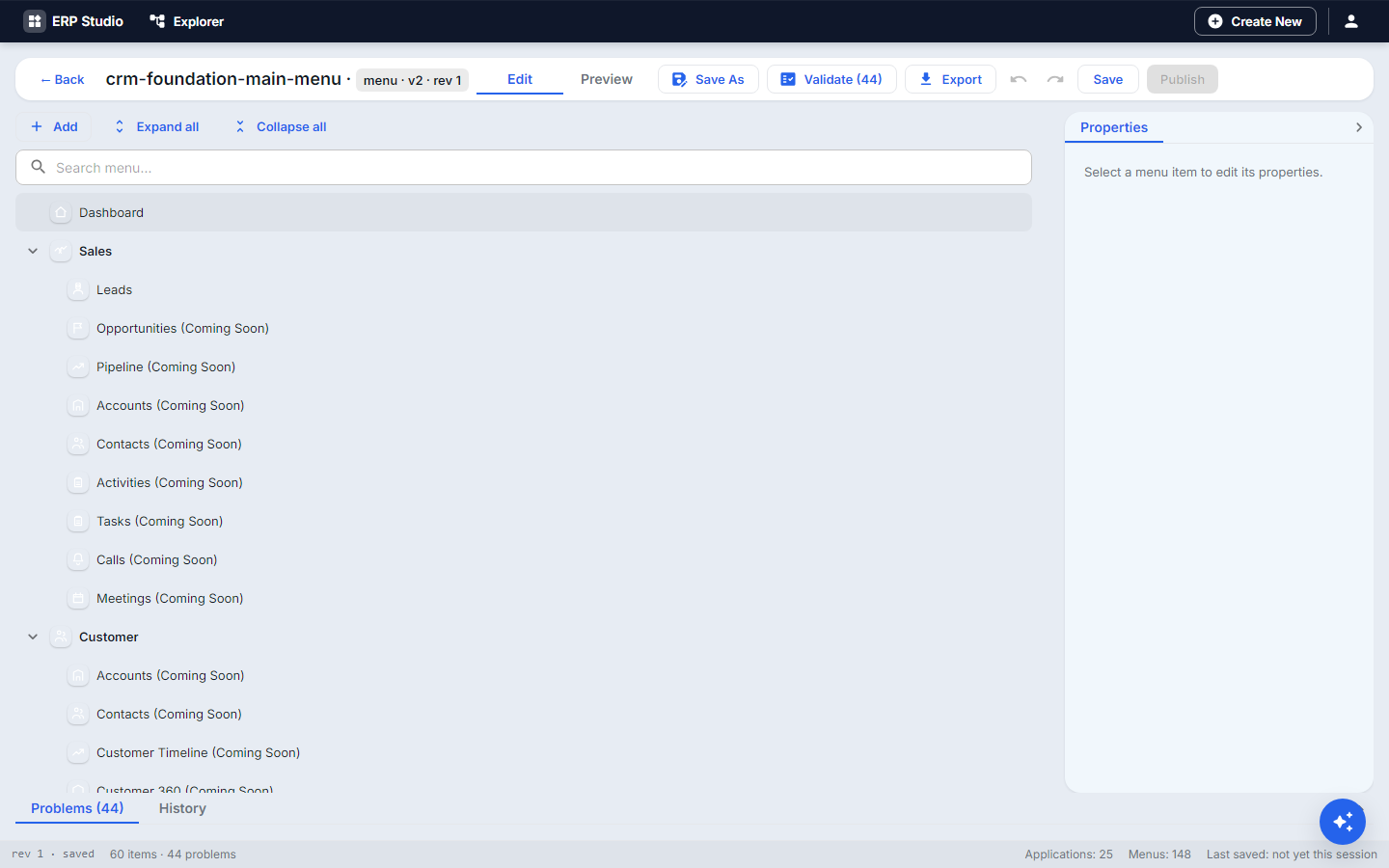This screenshot has height=868, width=1389.
Task: Click the Save button
Action: tap(1108, 79)
